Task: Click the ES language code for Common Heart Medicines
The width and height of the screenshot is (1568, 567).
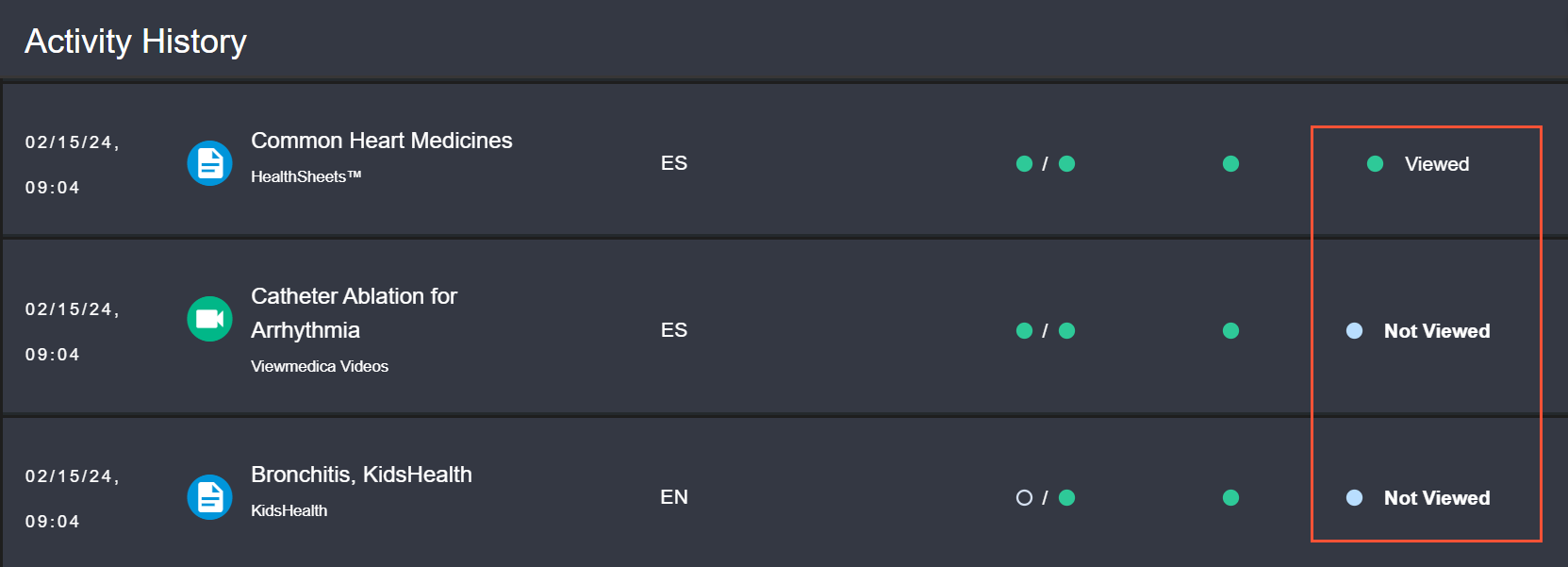Action: click(674, 163)
